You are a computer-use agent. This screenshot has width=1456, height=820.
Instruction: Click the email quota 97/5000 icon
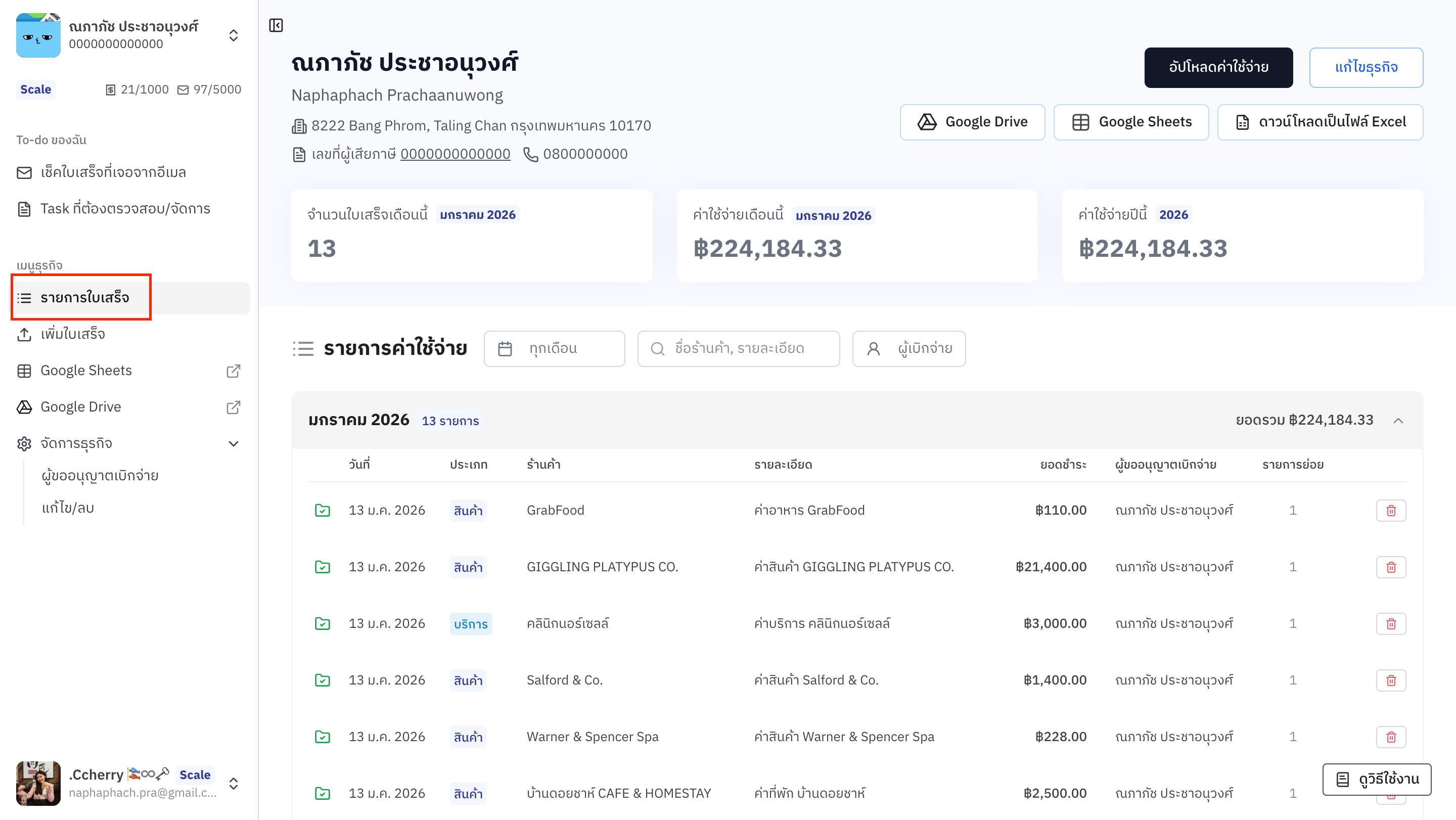point(183,90)
